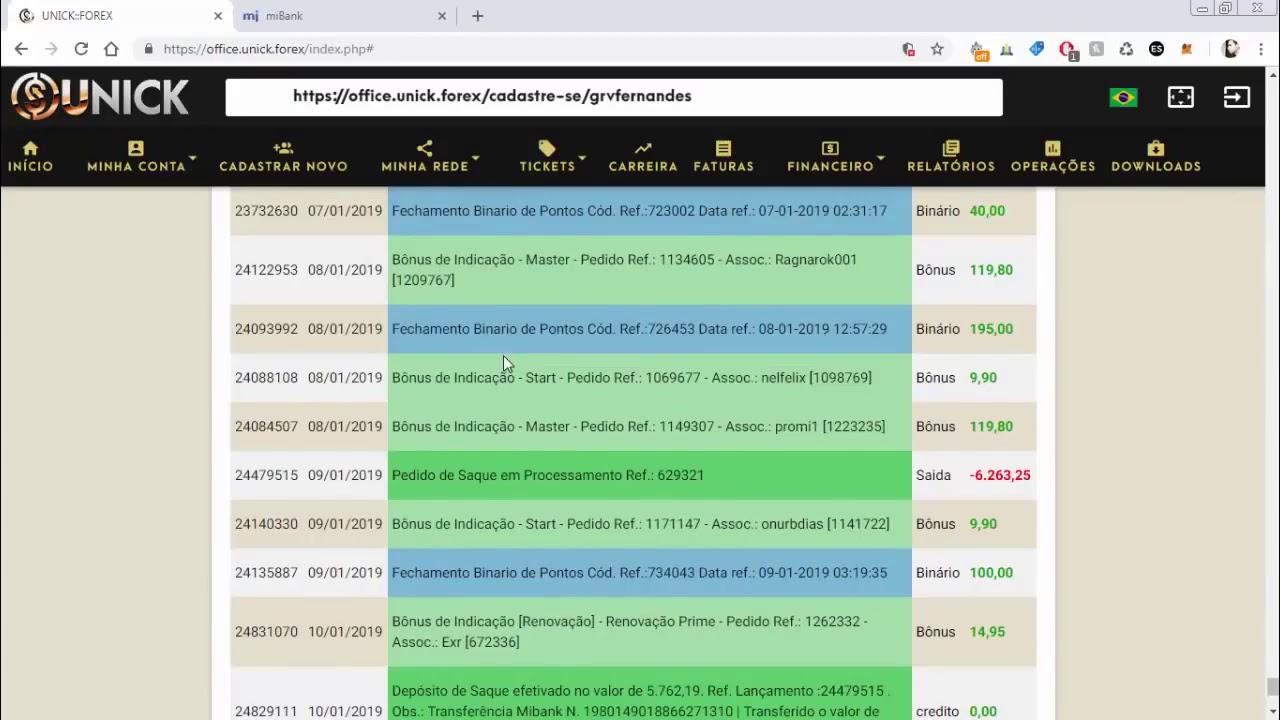Screen dimensions: 1280x720
Task: Log out using the exit arrow icon
Action: pyautogui.click(x=1237, y=97)
